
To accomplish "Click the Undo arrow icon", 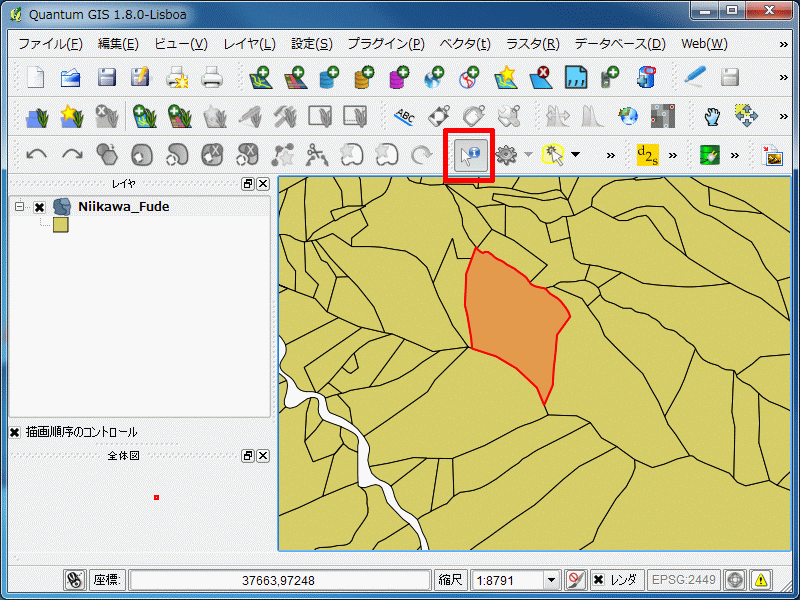I will click(x=37, y=155).
